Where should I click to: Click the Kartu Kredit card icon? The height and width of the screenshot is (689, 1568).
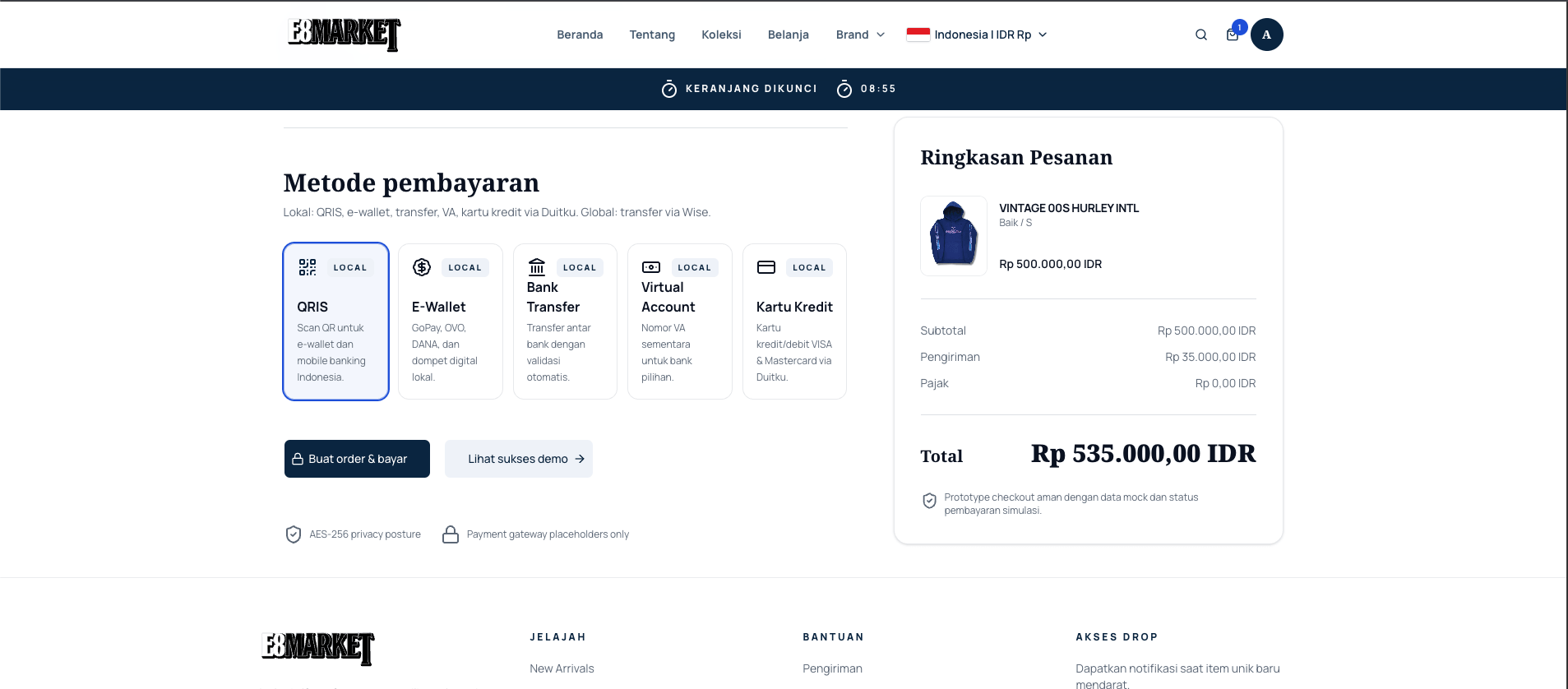click(x=766, y=267)
